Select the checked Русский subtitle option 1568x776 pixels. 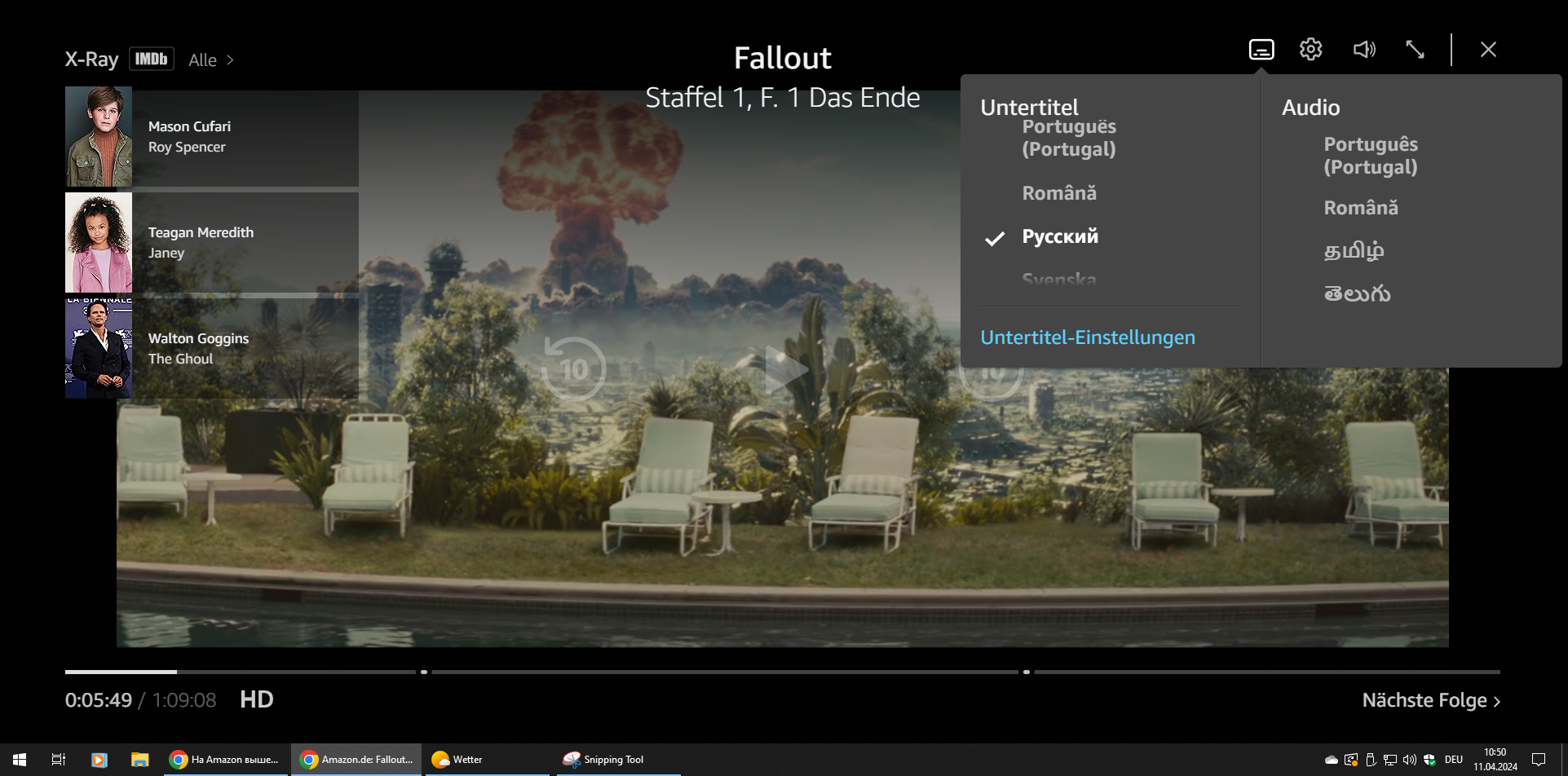pyautogui.click(x=1060, y=236)
